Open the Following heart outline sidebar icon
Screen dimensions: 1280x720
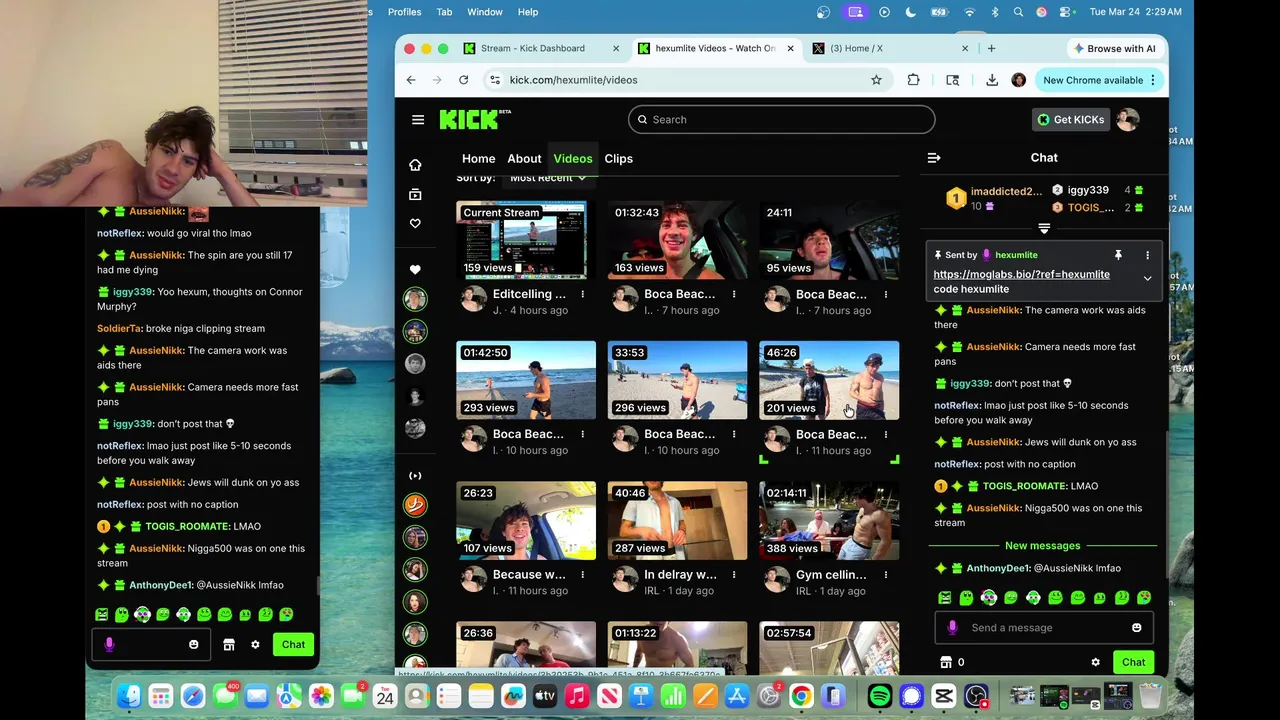click(x=415, y=223)
